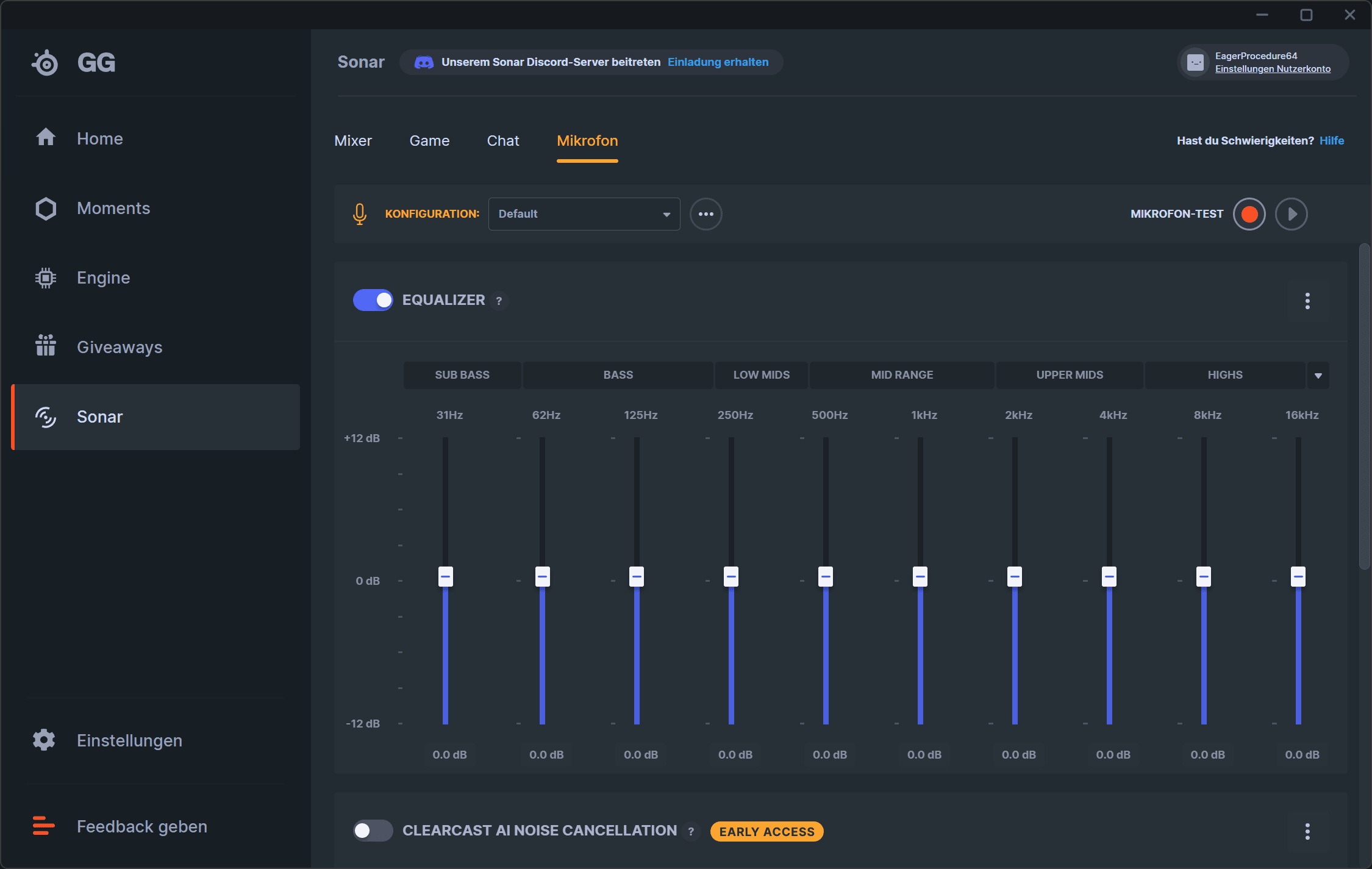This screenshot has width=1372, height=869.
Task: Click the SteelSeries GG logo icon
Action: point(45,62)
